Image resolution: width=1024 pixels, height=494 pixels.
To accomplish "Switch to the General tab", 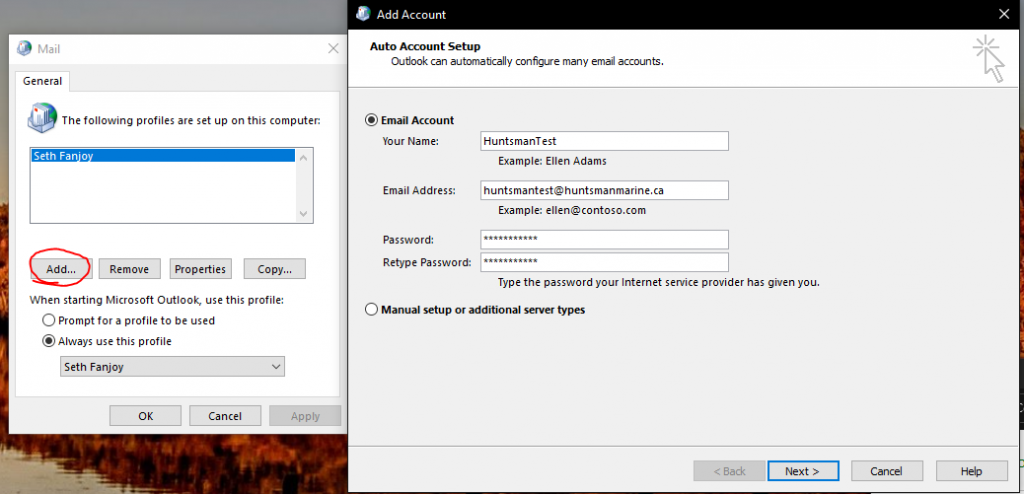I will (43, 81).
